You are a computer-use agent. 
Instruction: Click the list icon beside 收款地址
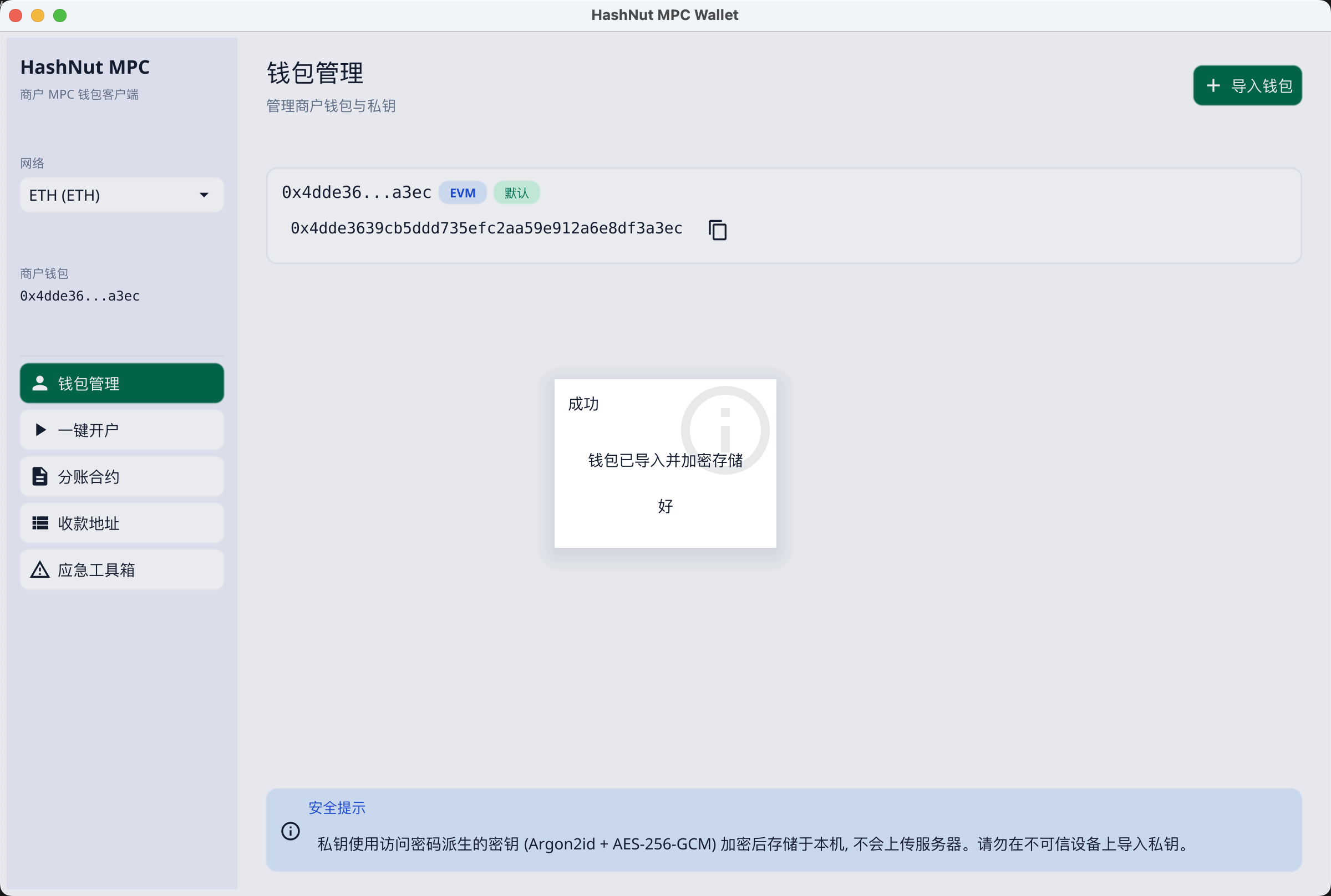(40, 523)
